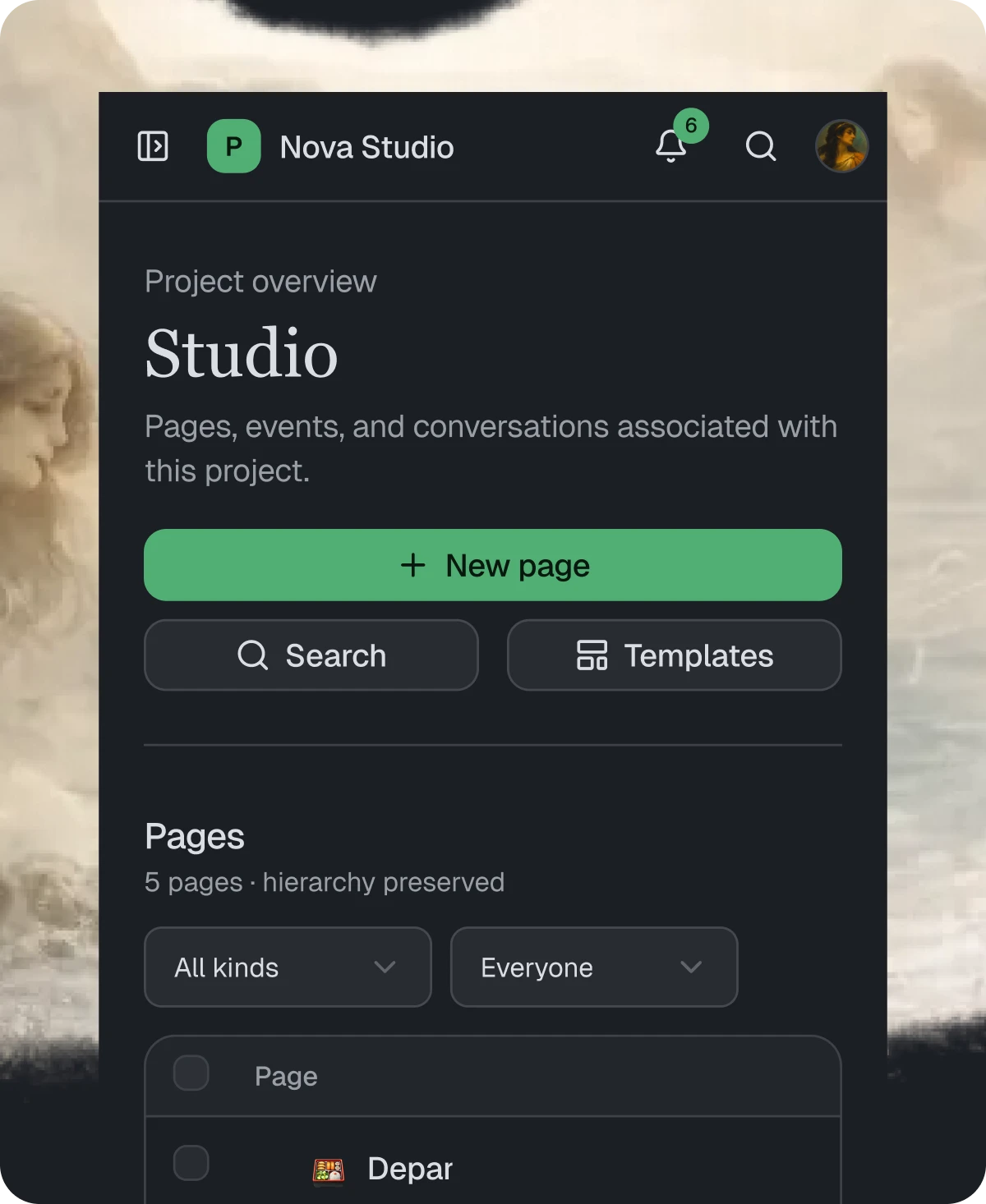Open the user profile avatar

(841, 146)
